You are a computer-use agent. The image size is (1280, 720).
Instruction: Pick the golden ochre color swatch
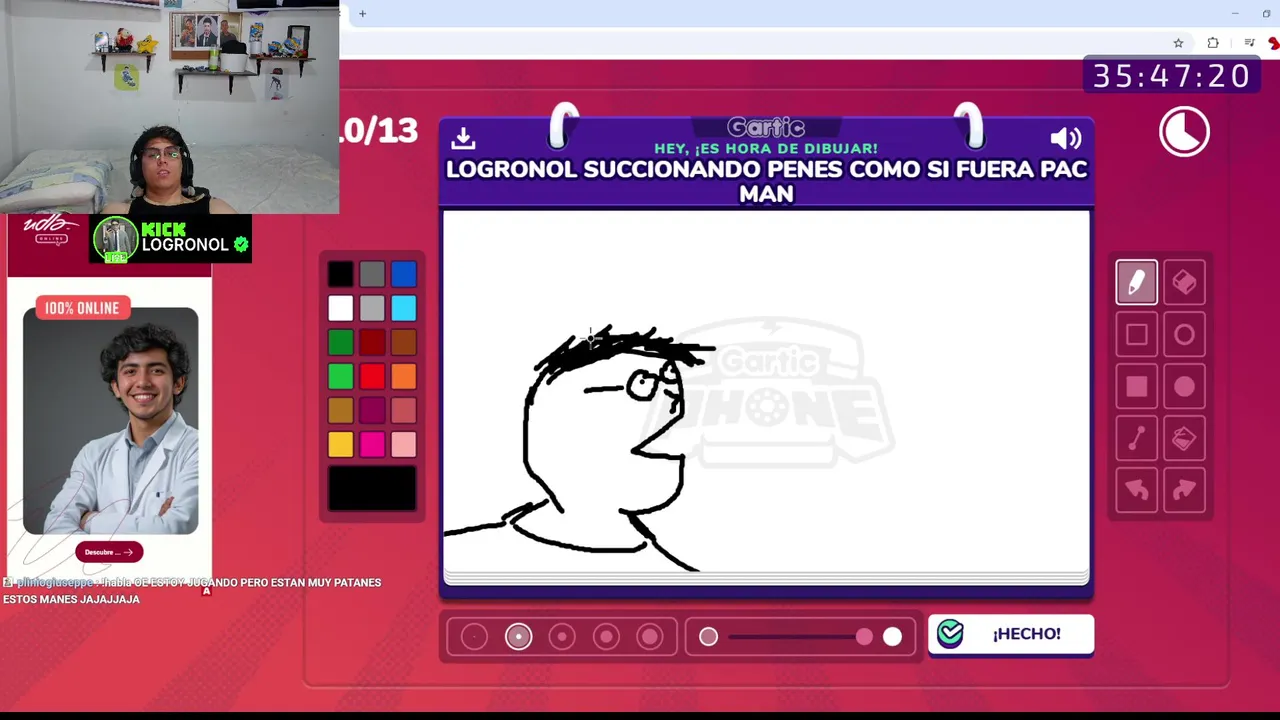(340, 410)
